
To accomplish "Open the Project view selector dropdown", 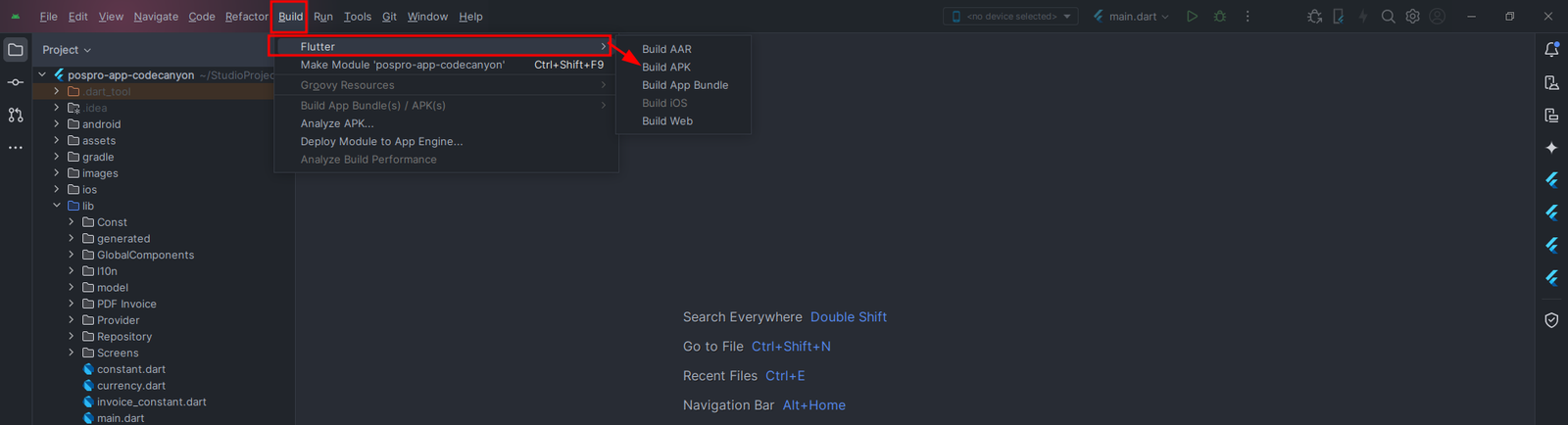I will click(x=67, y=50).
